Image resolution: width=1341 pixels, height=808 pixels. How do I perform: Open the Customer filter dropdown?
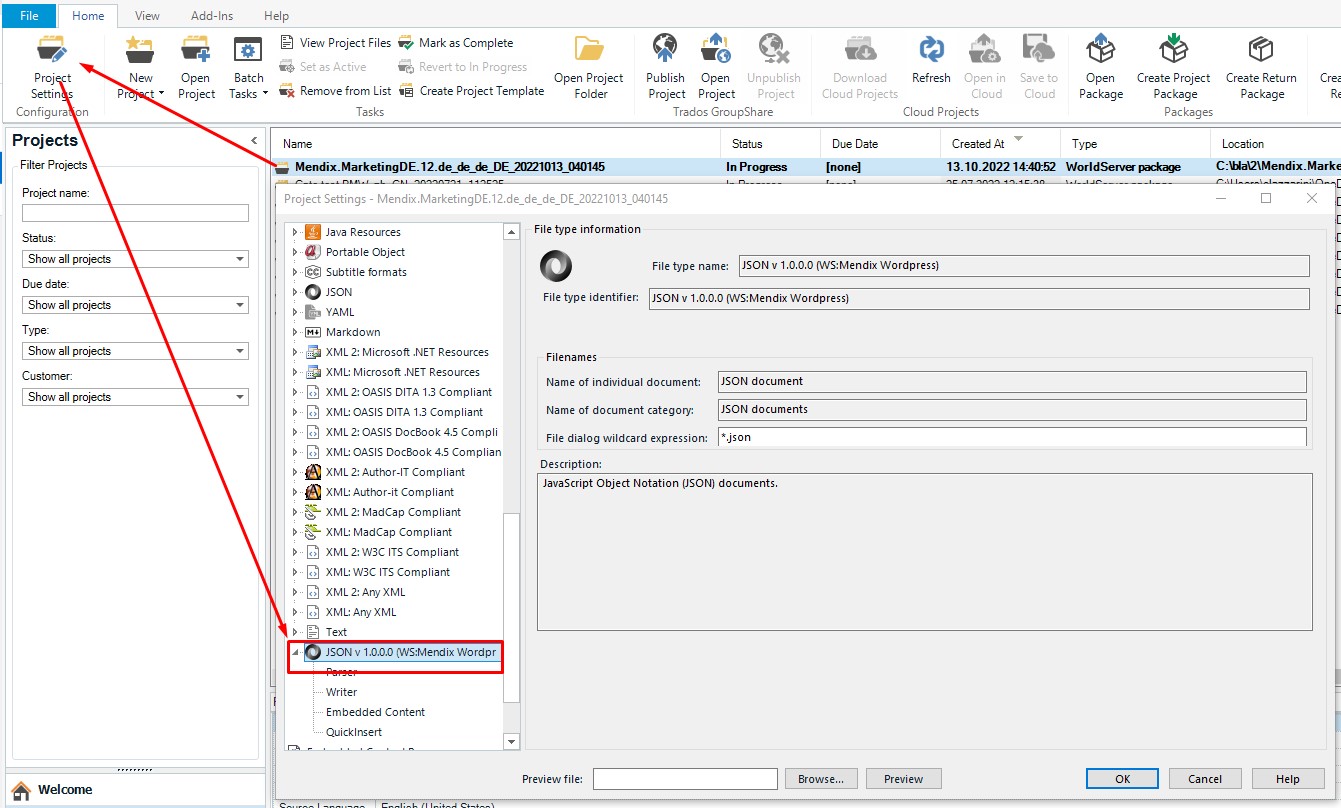[x=135, y=397]
